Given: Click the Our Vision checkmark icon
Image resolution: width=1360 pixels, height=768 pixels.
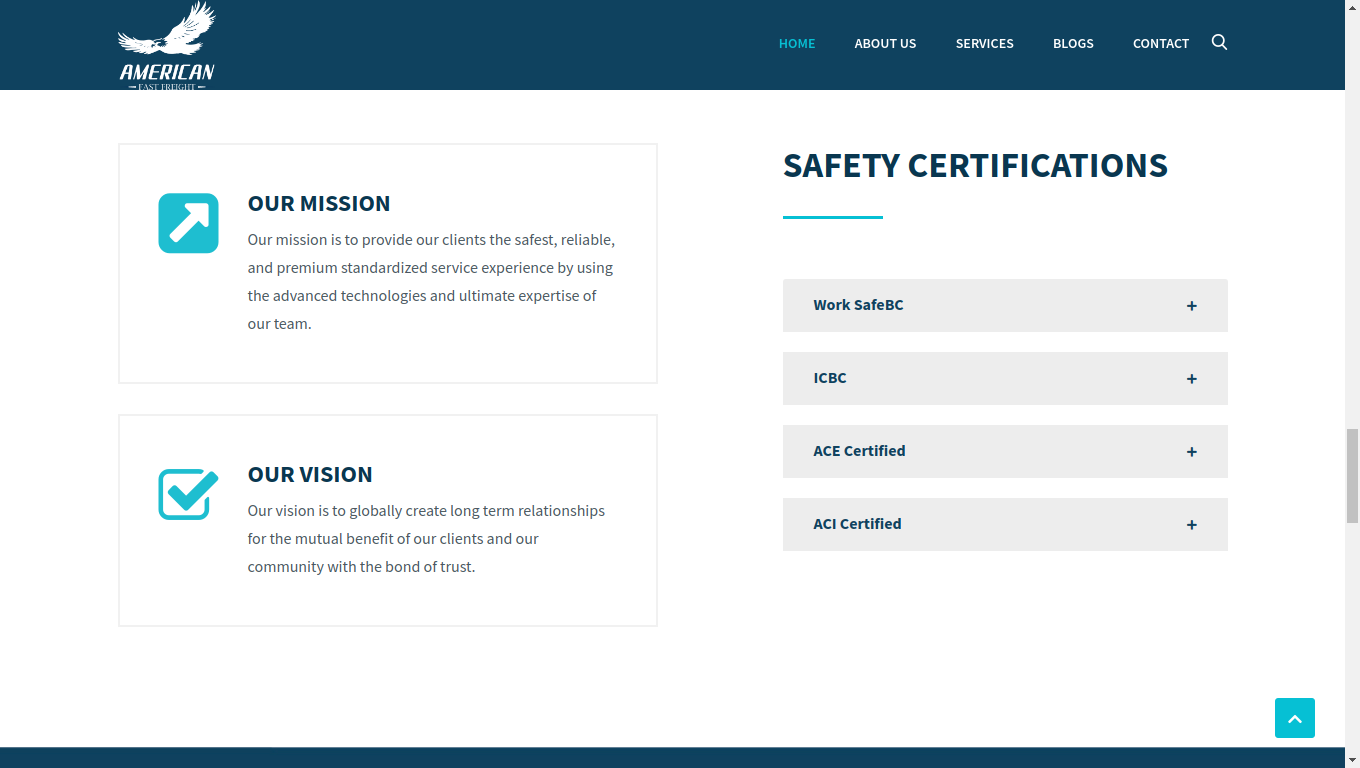Looking at the screenshot, I should pyautogui.click(x=188, y=494).
